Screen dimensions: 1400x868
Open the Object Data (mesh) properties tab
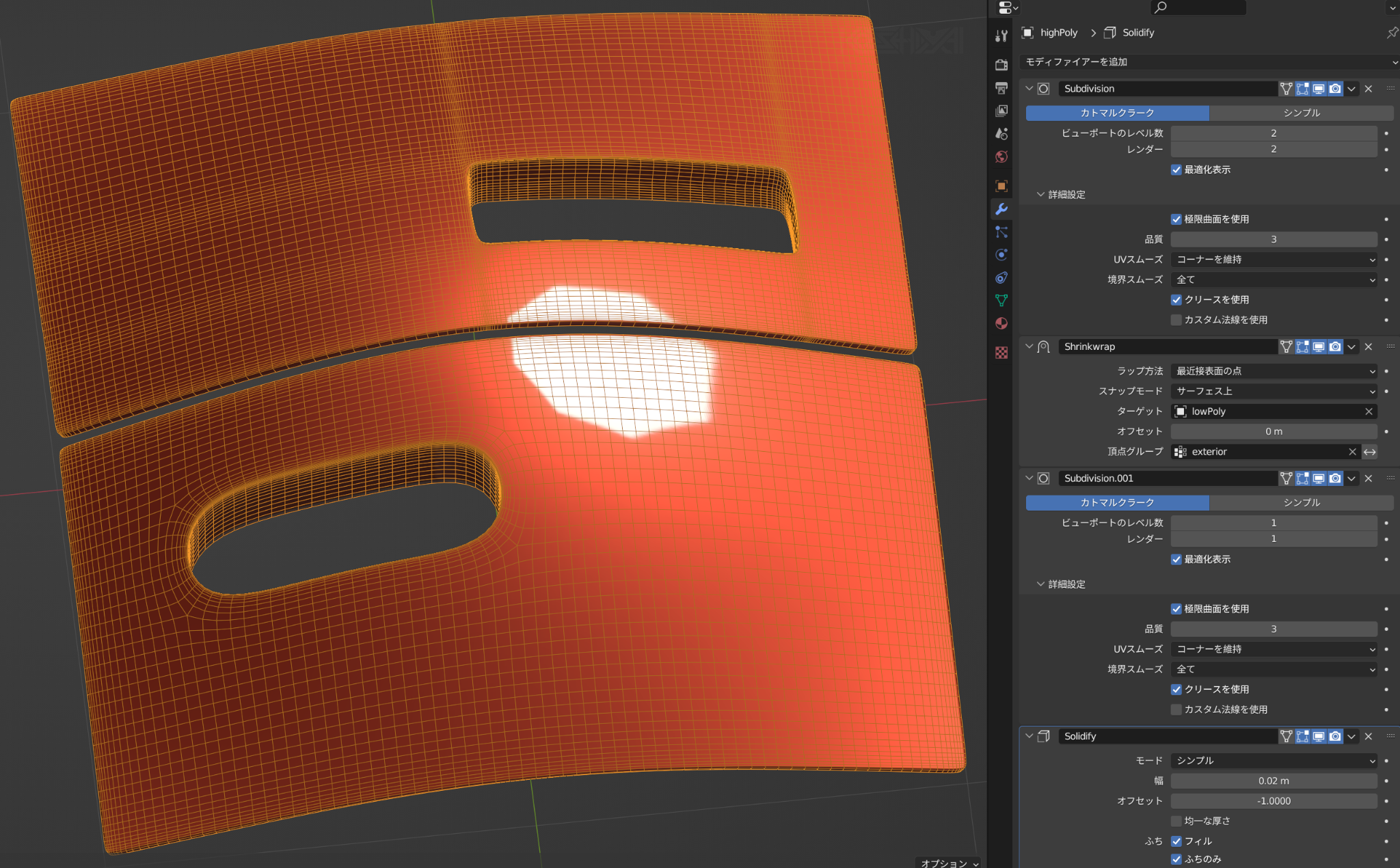pos(1001,301)
